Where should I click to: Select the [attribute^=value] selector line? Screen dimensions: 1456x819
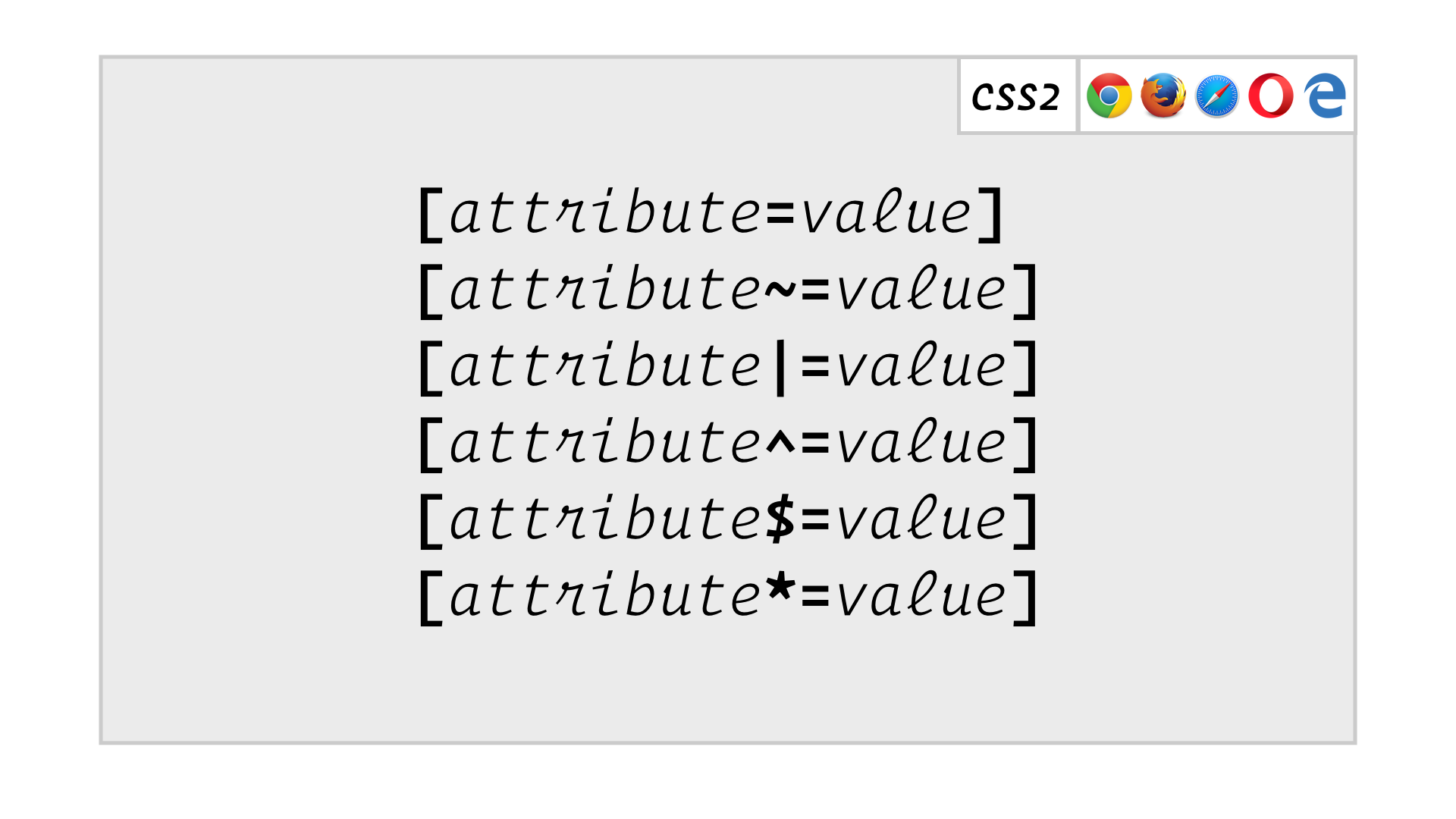(x=728, y=444)
